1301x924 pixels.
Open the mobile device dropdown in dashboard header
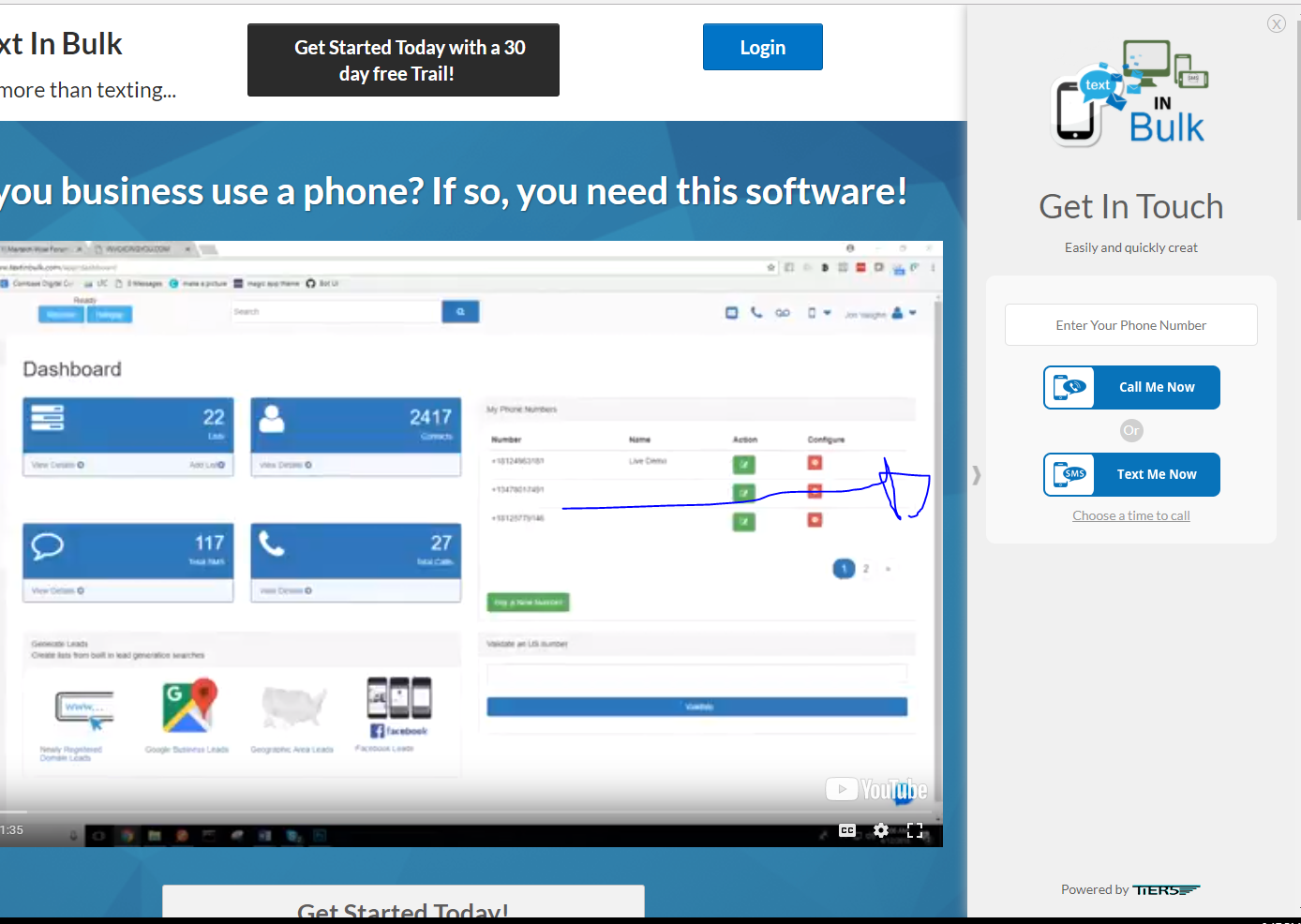(819, 313)
